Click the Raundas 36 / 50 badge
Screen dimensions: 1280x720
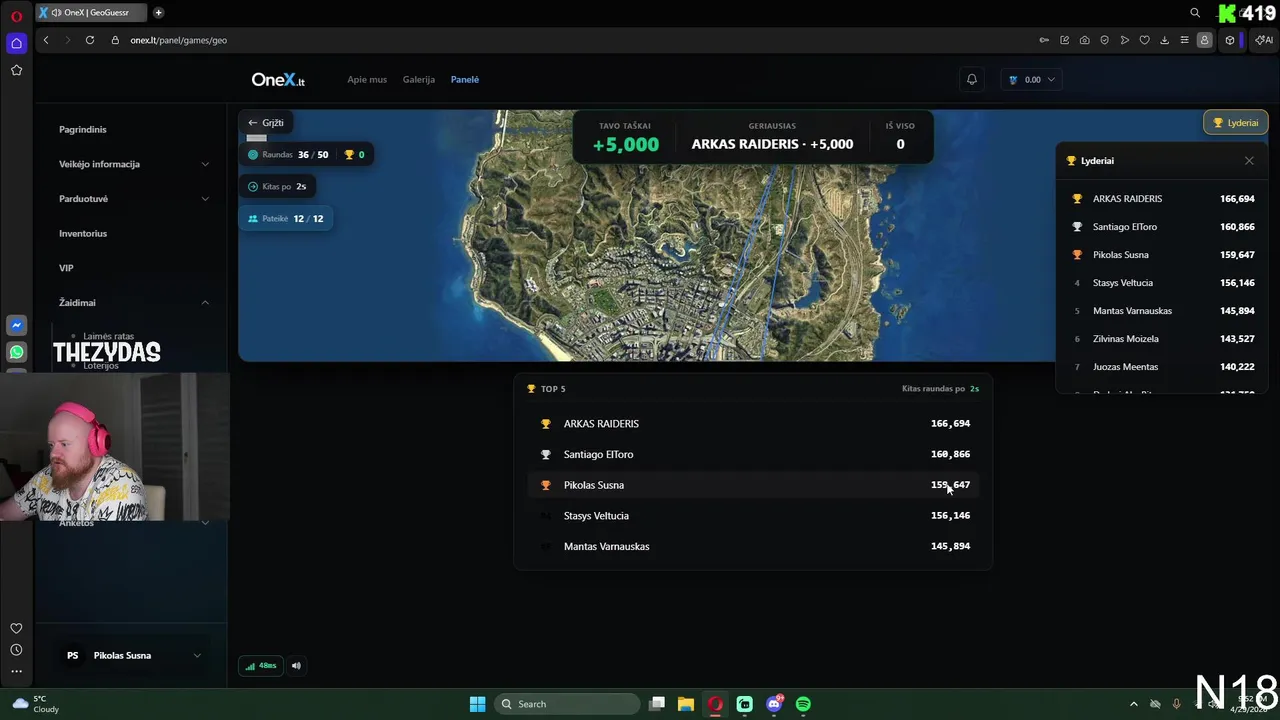tap(306, 154)
